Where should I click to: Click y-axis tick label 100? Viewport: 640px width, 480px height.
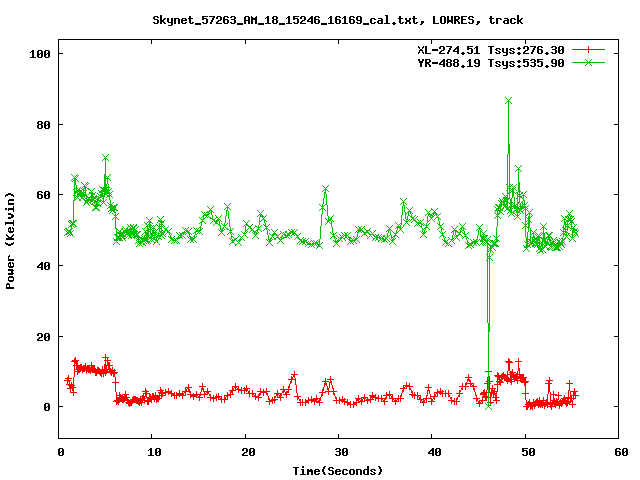(40, 54)
